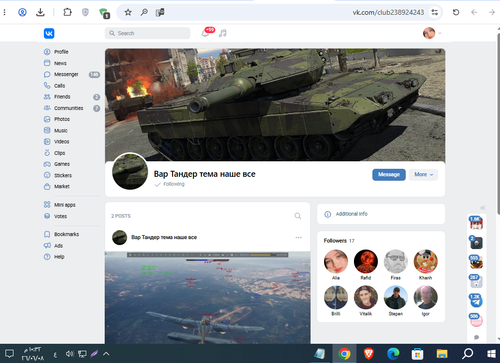Click into the VK Search field
500x363 pixels.
[x=147, y=33]
